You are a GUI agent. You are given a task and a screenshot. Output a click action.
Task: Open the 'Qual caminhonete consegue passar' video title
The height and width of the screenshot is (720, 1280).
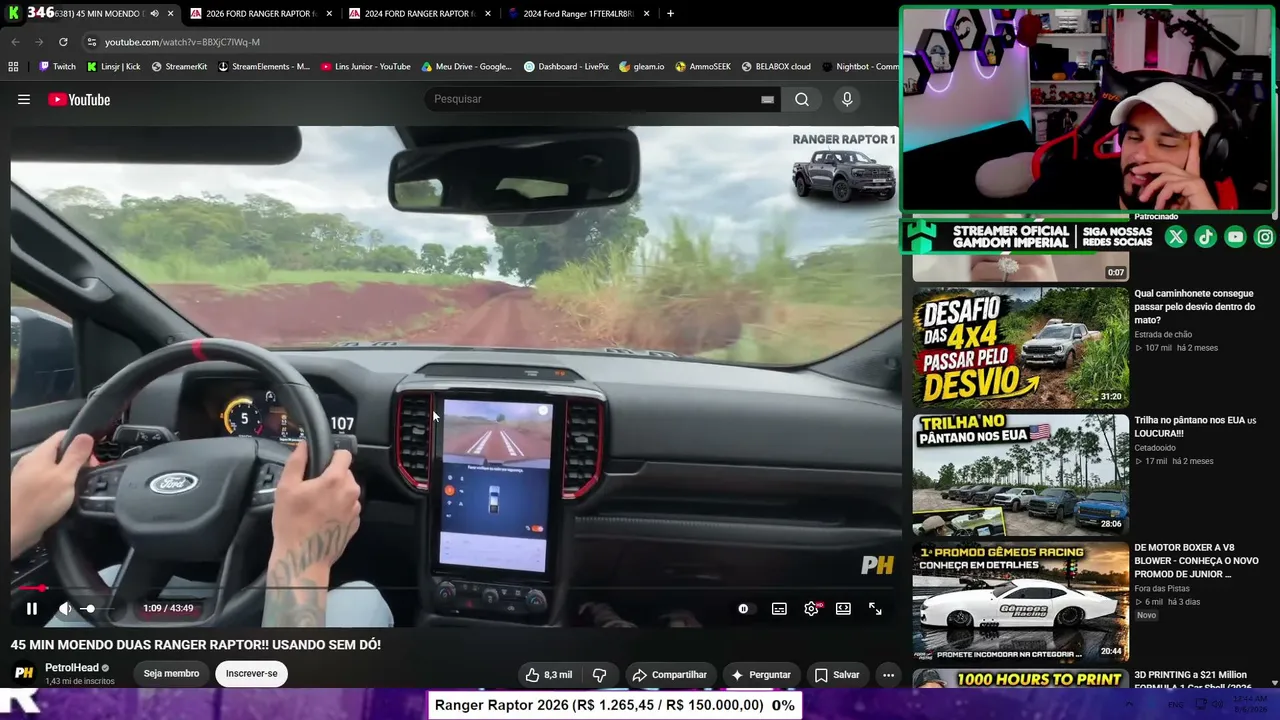[1194, 307]
